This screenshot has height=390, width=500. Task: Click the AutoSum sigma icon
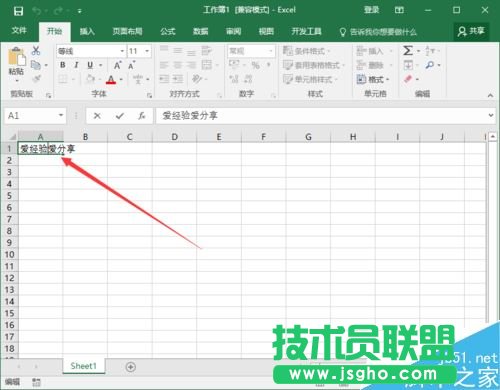click(408, 51)
